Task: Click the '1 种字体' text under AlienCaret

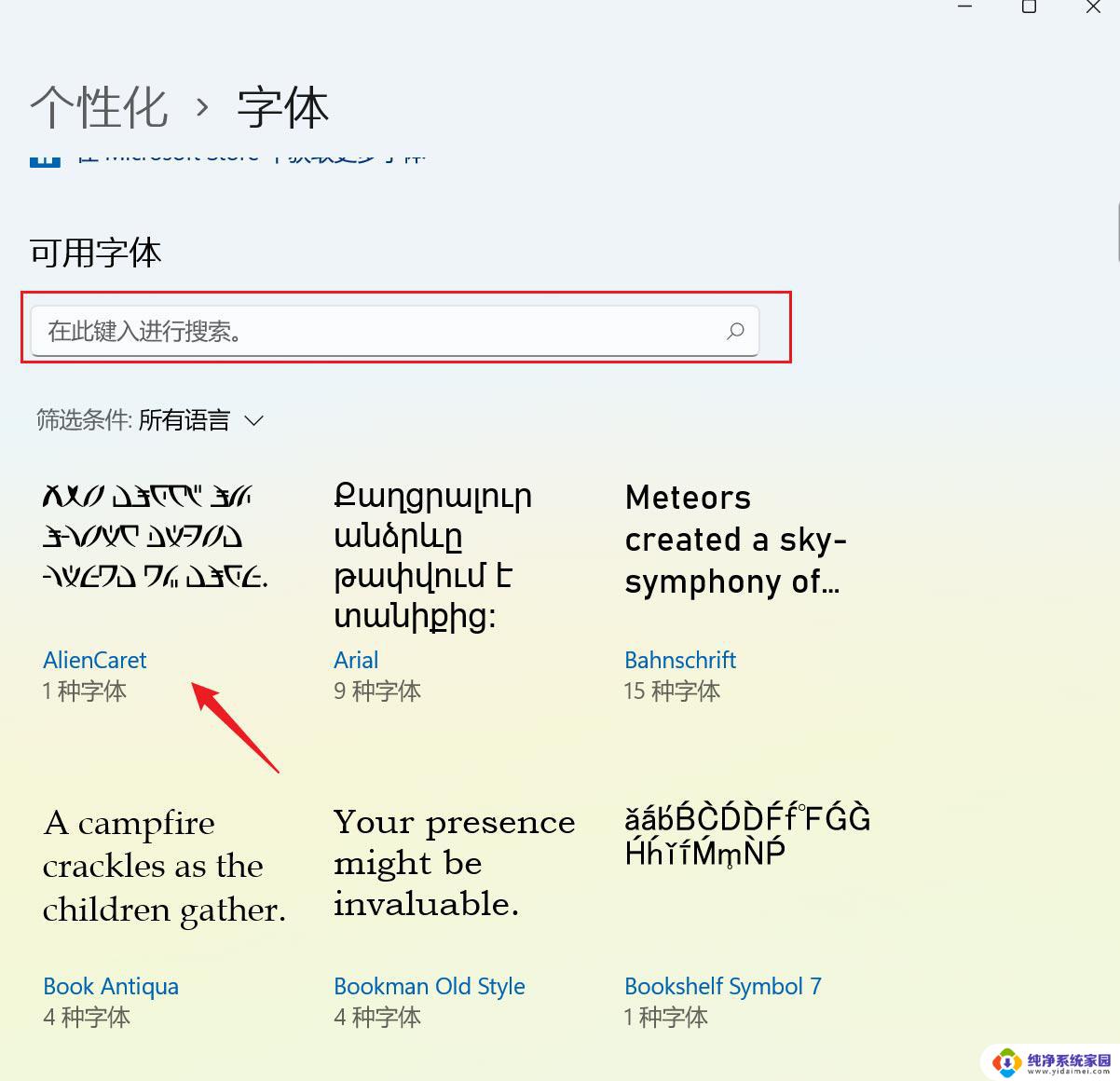Action: tap(85, 691)
